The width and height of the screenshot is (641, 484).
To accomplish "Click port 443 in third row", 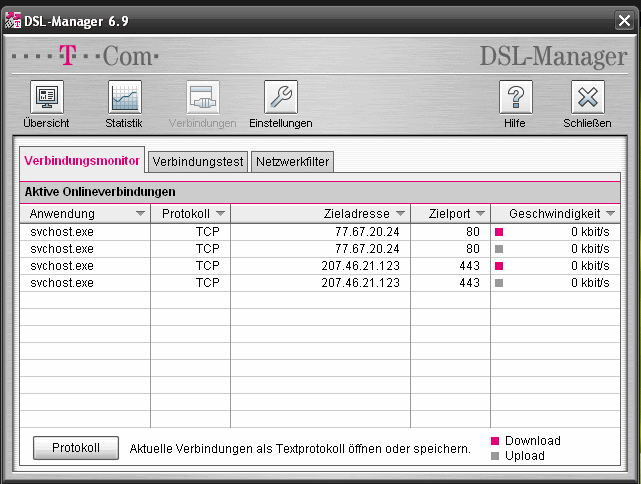I will [x=469, y=266].
